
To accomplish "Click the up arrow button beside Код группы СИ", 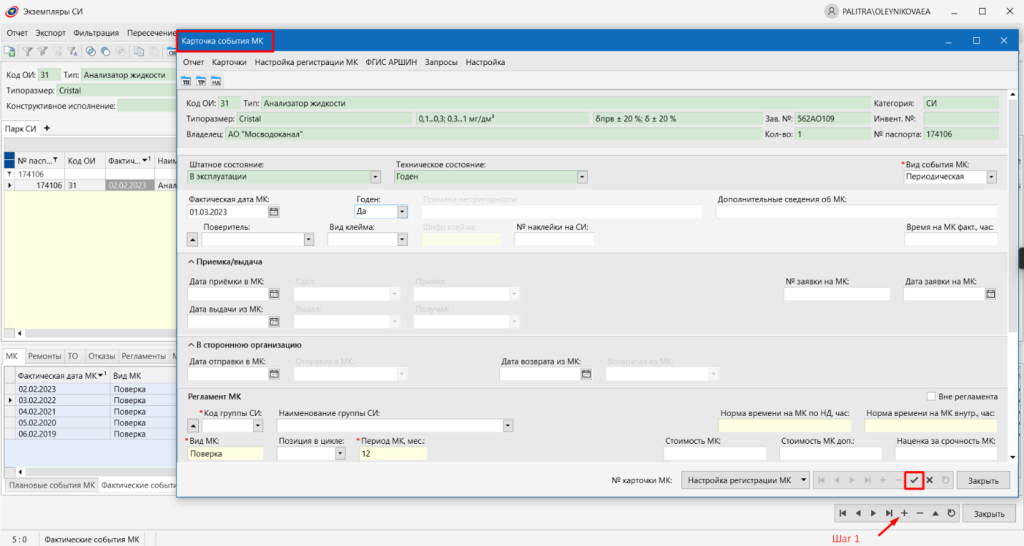I will [x=193, y=426].
